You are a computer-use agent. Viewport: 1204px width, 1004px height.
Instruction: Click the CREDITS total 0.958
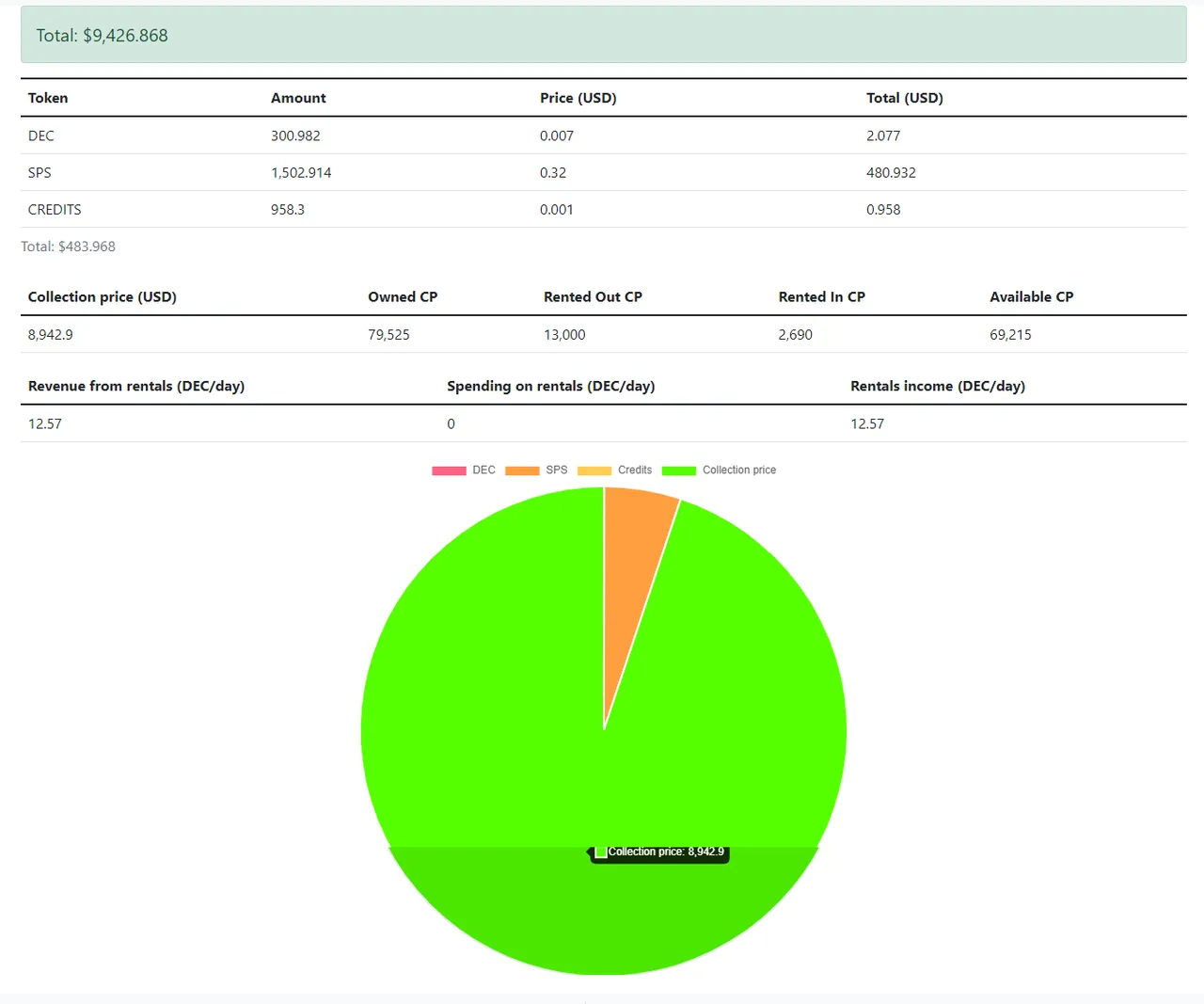(883, 210)
